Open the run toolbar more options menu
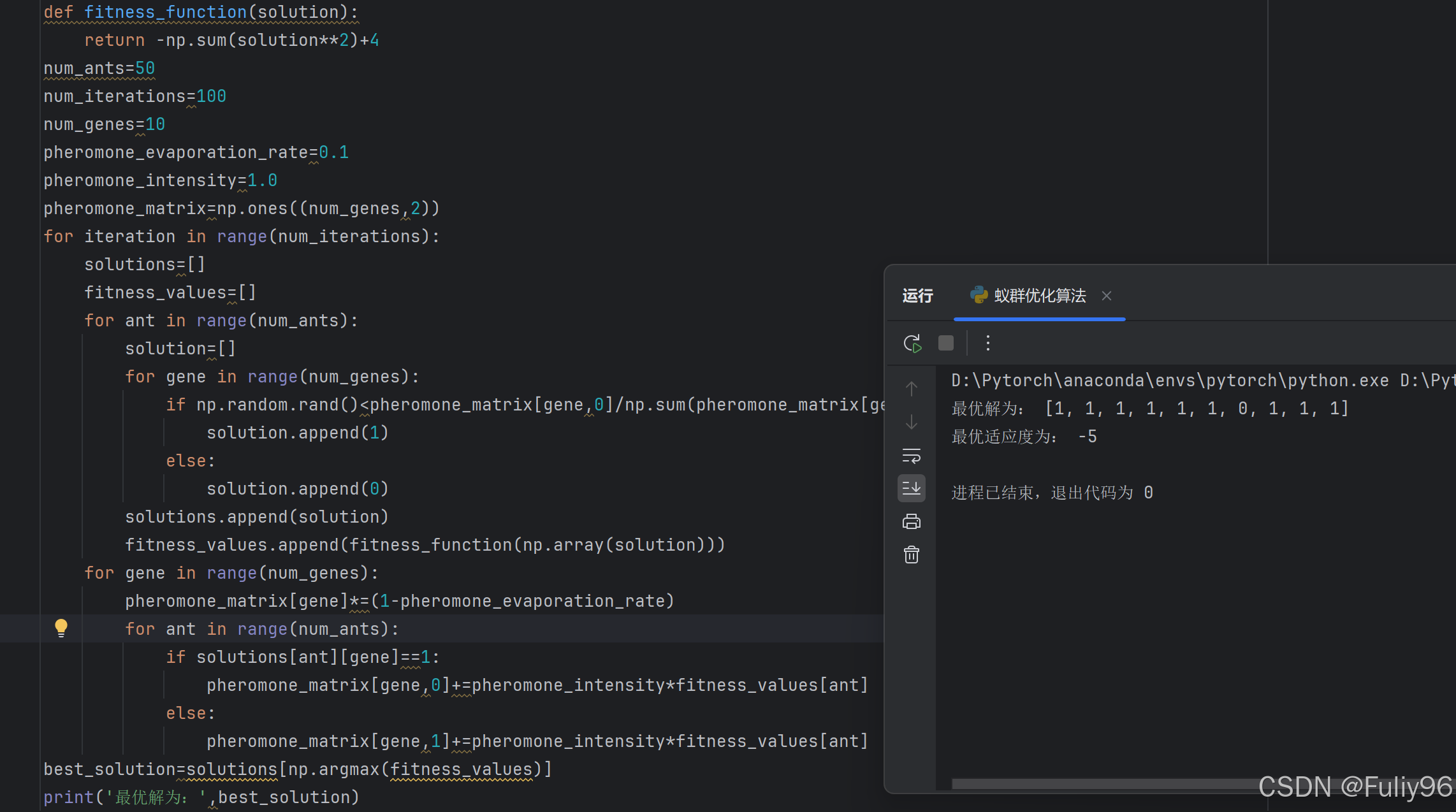 point(988,344)
